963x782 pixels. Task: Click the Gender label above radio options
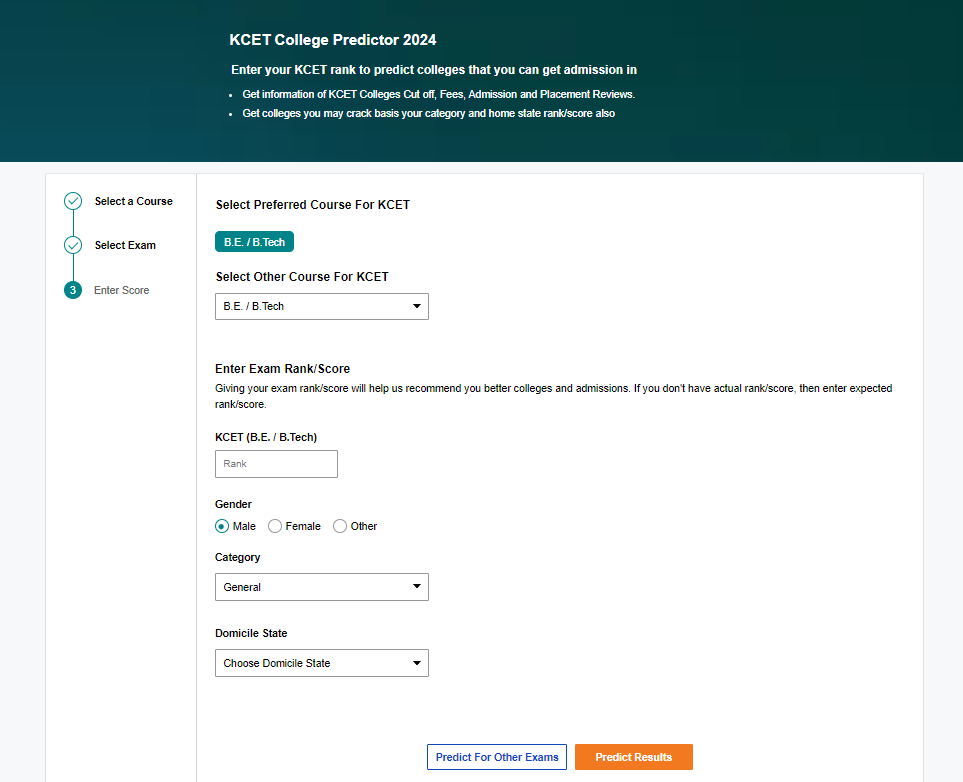coord(233,504)
